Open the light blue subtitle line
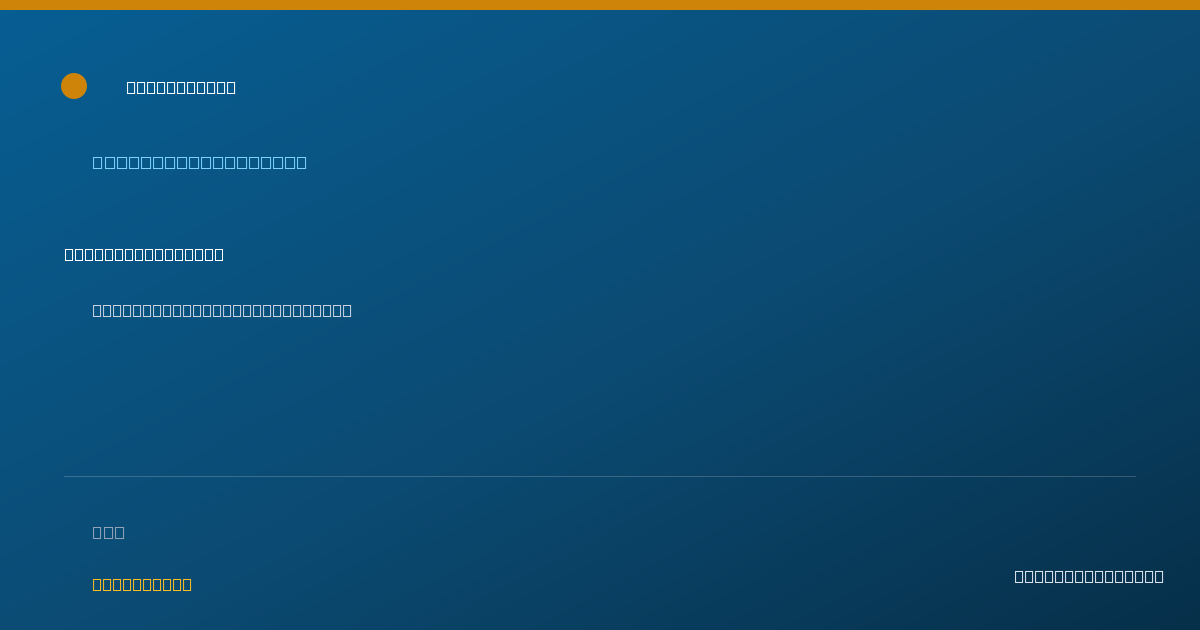 pyautogui.click(x=200, y=162)
